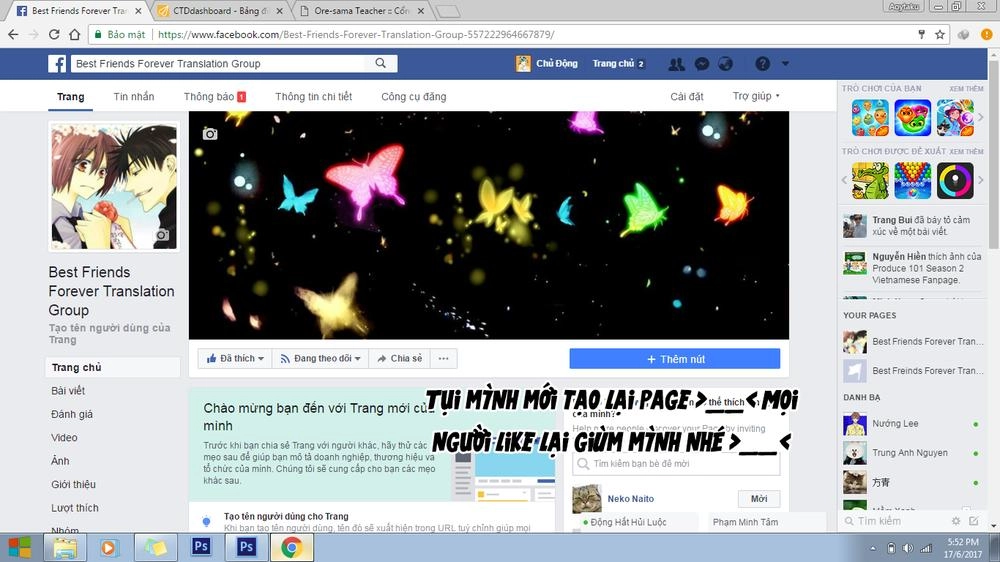Click the friend requests icon
Image resolution: width=1000 pixels, height=562 pixels.
click(x=677, y=63)
